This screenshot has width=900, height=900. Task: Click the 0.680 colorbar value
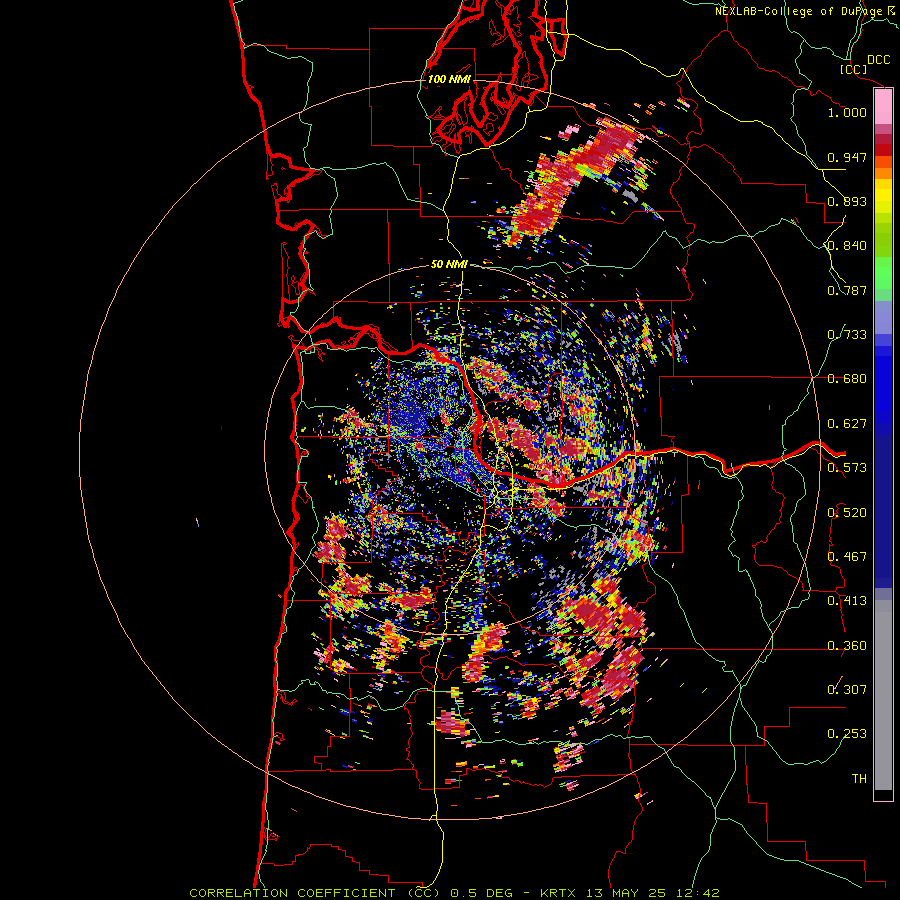click(x=847, y=379)
